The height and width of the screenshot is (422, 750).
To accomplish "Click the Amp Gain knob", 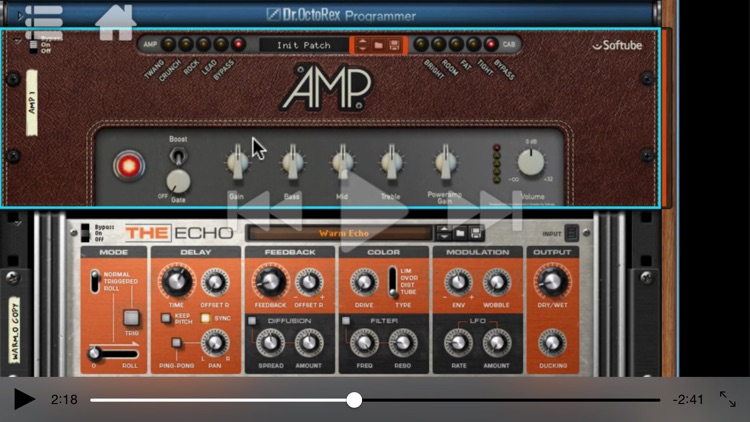I will [x=237, y=163].
